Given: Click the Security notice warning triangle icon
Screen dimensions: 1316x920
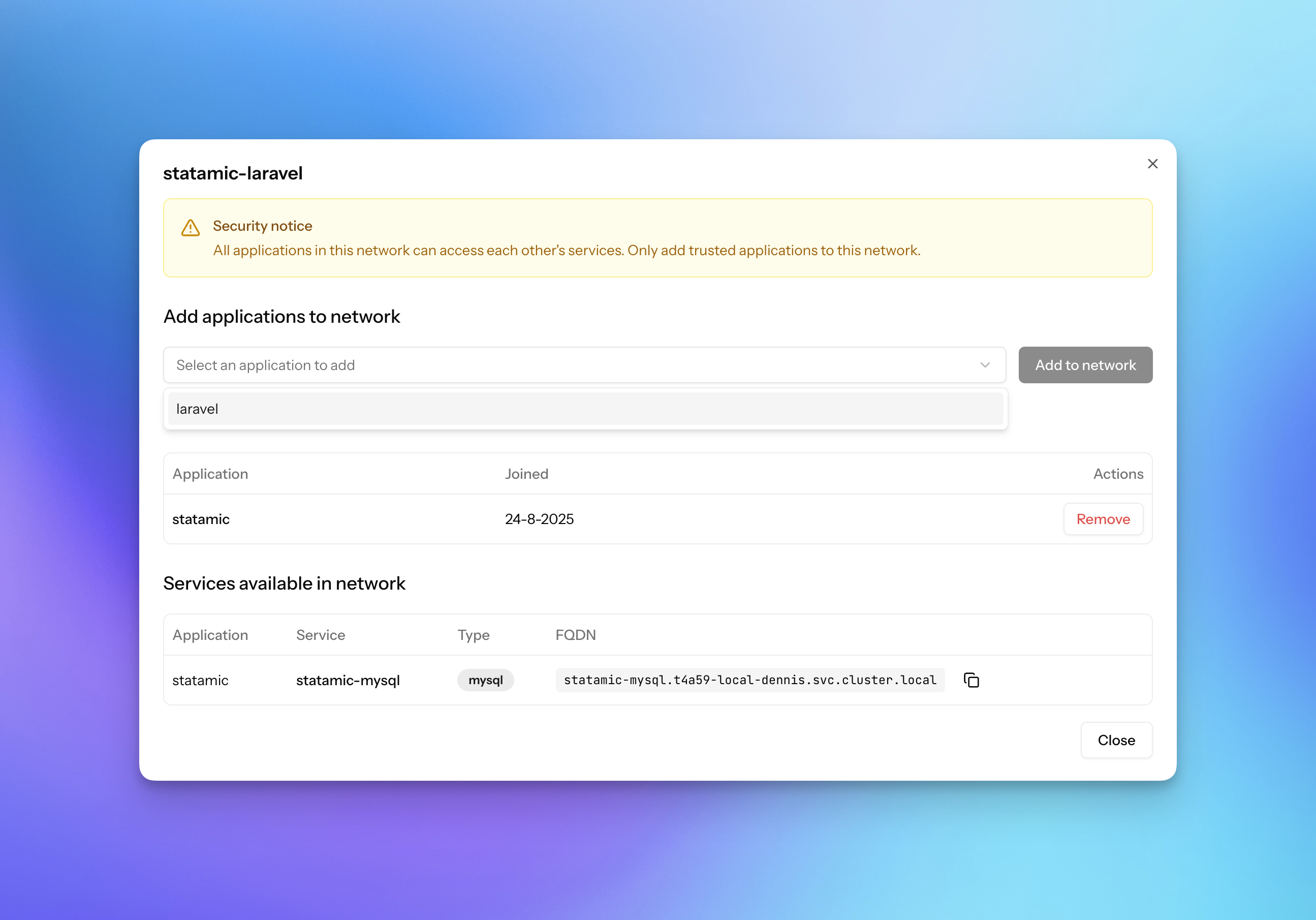Looking at the screenshot, I should [191, 228].
